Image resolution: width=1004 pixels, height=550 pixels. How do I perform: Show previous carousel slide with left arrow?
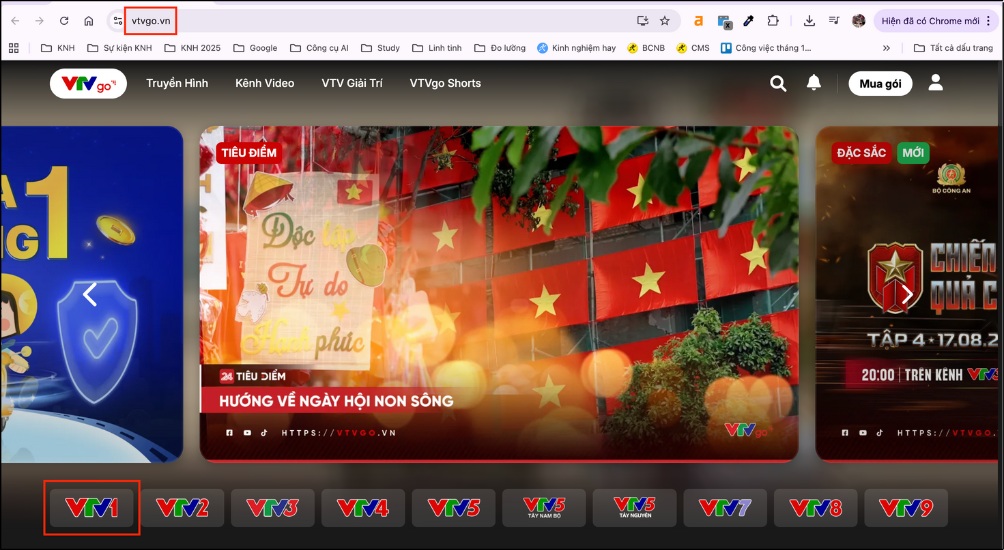coord(90,294)
